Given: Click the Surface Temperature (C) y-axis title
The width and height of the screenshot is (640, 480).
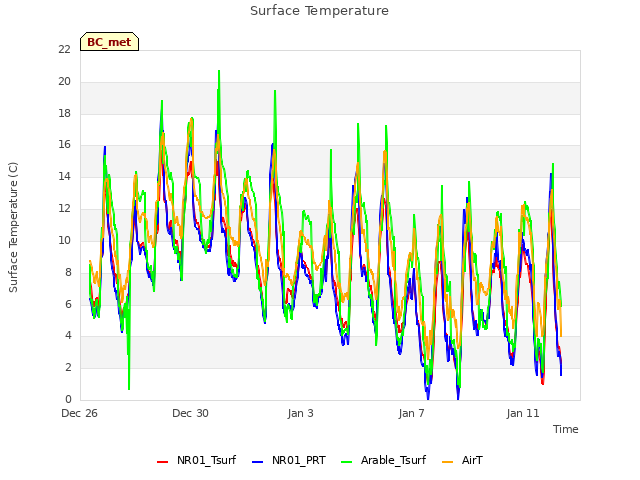Looking at the screenshot, I should pos(13,227).
